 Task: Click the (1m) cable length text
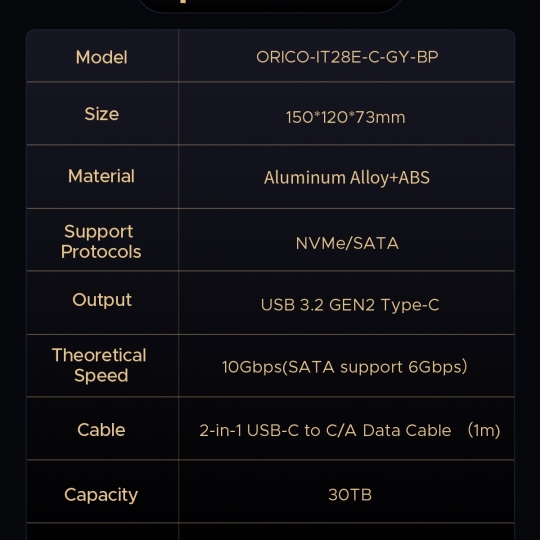[484, 430]
